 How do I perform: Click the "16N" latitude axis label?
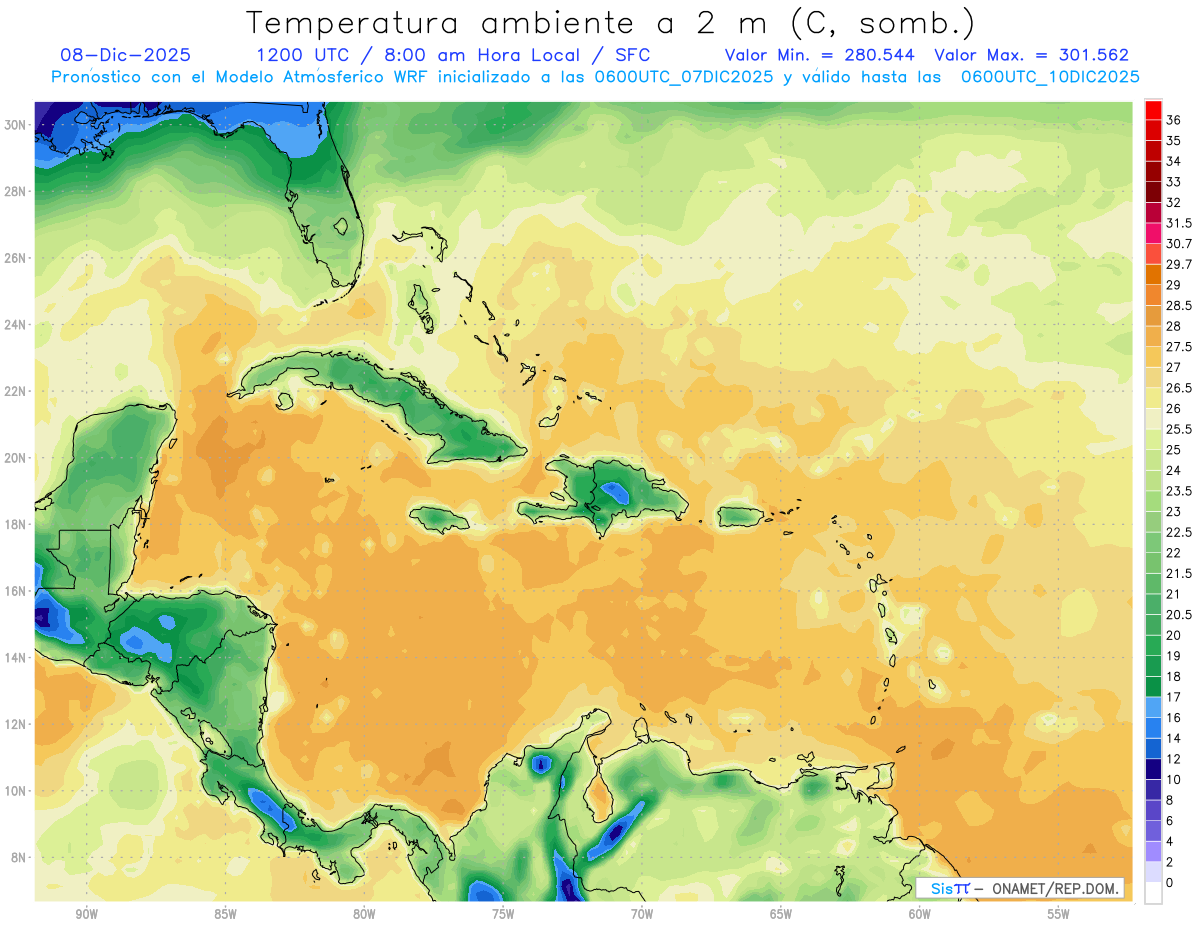[x=16, y=591]
